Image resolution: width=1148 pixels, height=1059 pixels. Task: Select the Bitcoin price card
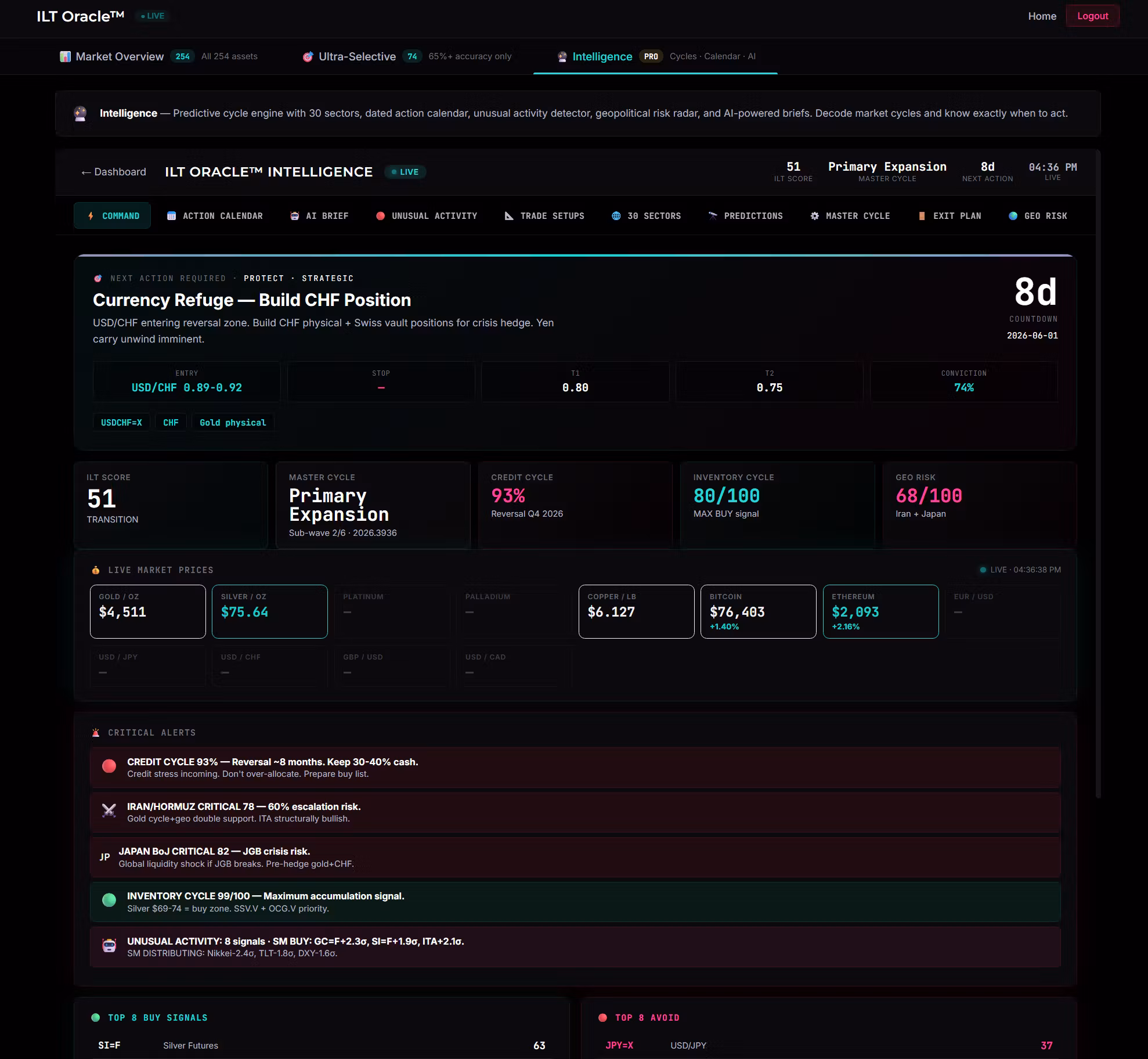pos(759,611)
